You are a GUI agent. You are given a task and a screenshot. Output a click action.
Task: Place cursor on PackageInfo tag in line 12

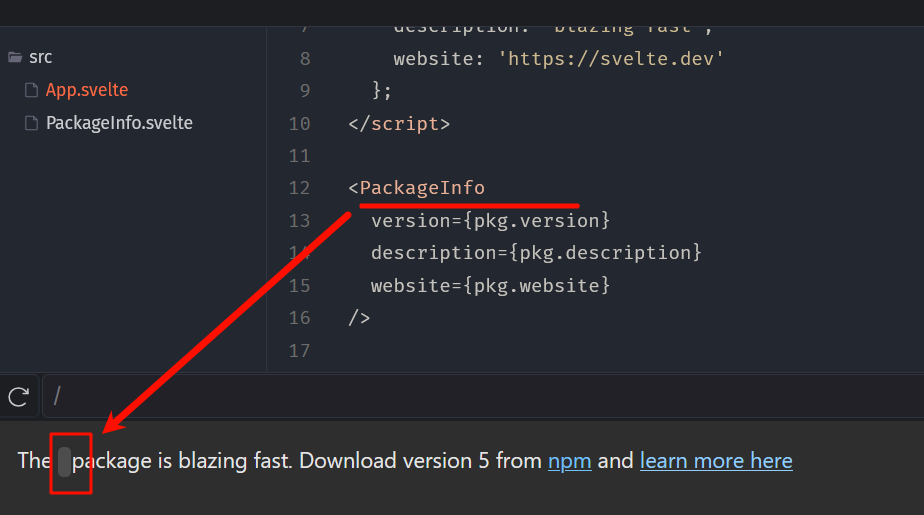(x=422, y=188)
